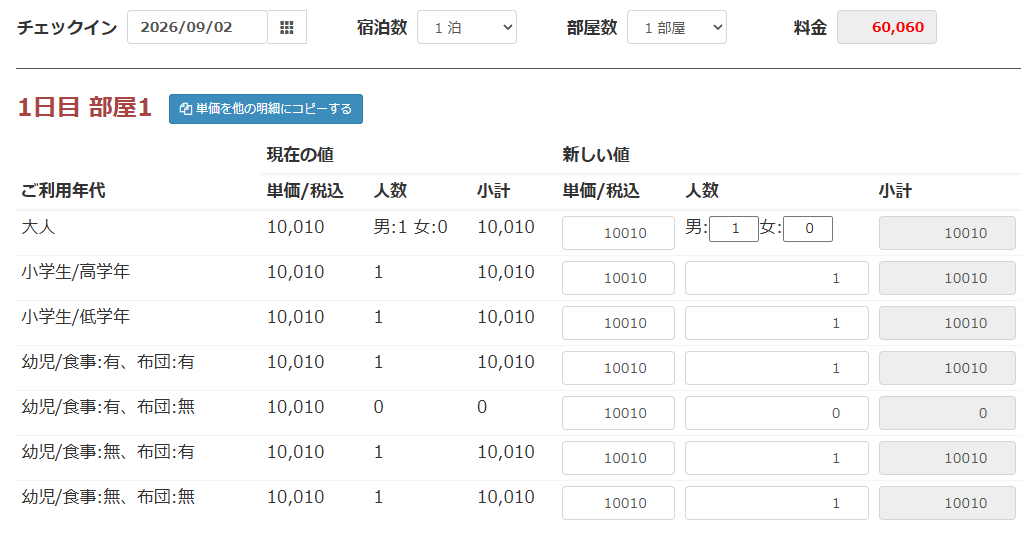The width and height of the screenshot is (1028, 536).
Task: Click the 小学生/高学年 row label
Action: [x=75, y=272]
